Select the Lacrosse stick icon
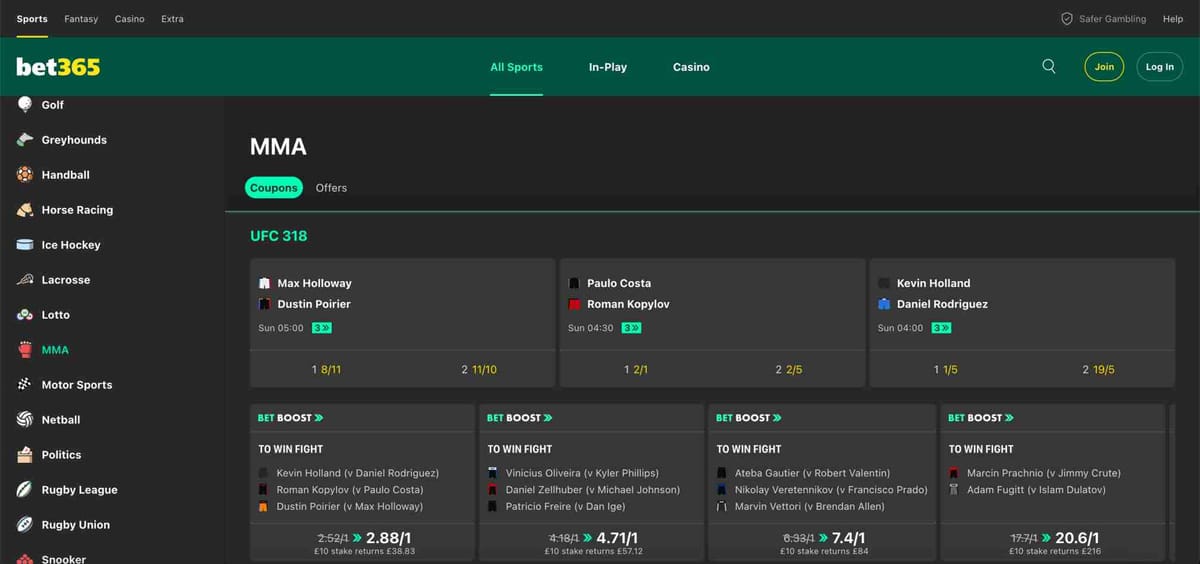The image size is (1200, 564). coord(25,280)
